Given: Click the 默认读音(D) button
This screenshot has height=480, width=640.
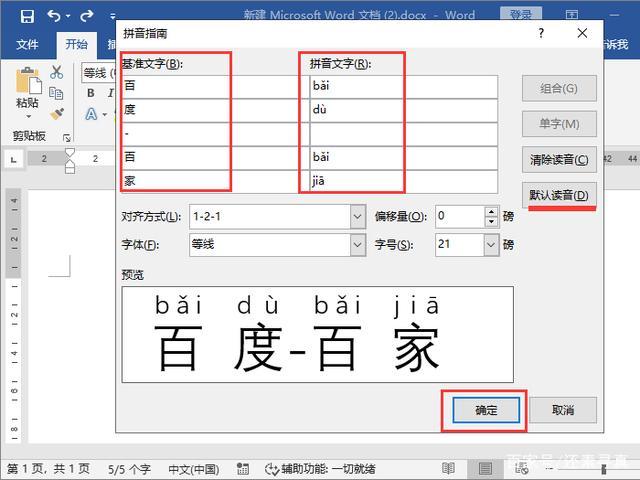Looking at the screenshot, I should click(559, 195).
